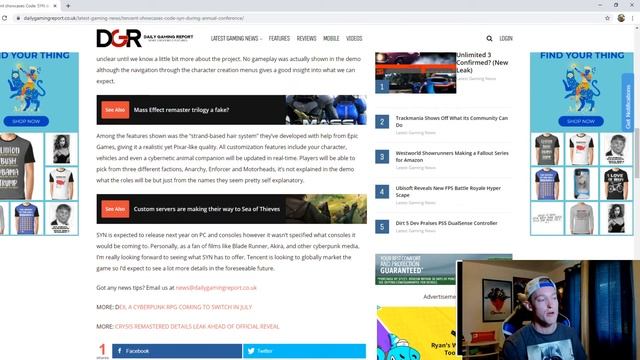Open the site search magnifier icon

pos(489,38)
